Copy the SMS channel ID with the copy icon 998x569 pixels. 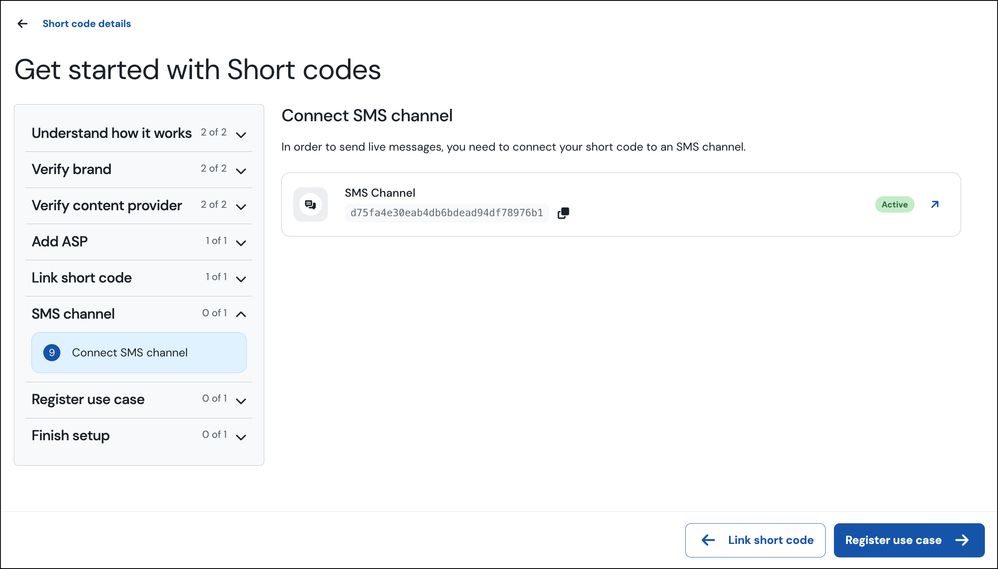(563, 213)
